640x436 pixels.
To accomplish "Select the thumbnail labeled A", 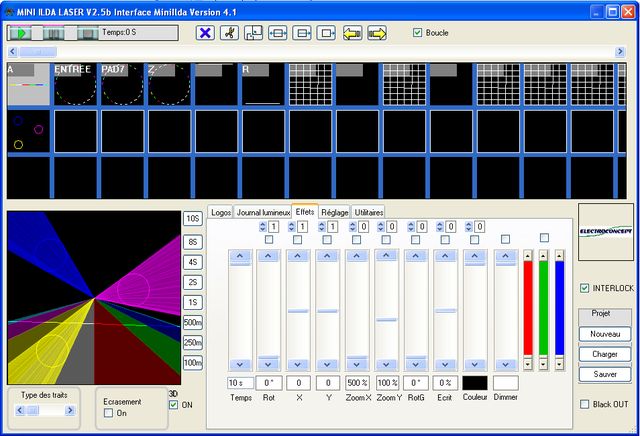I will point(28,85).
